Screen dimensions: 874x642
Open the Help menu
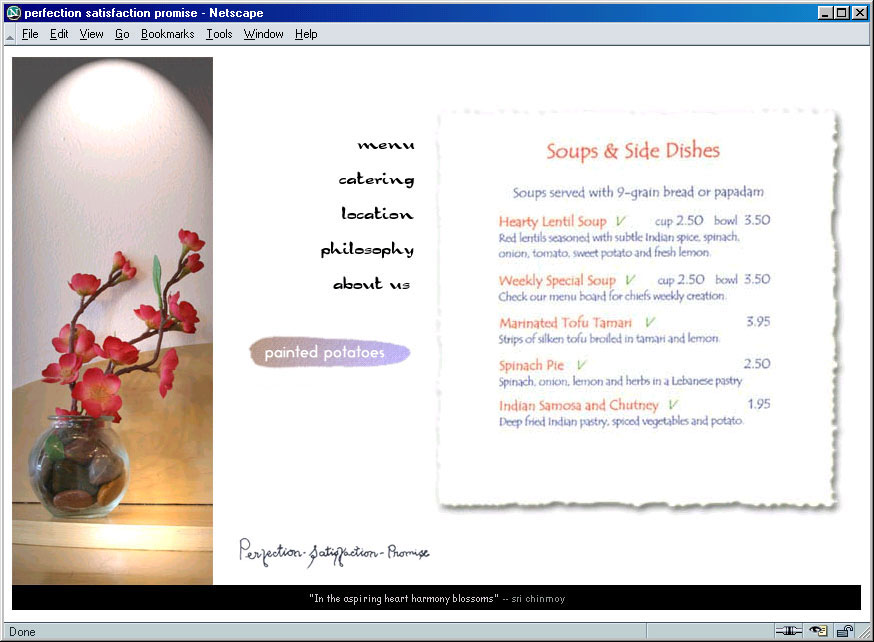tap(306, 34)
